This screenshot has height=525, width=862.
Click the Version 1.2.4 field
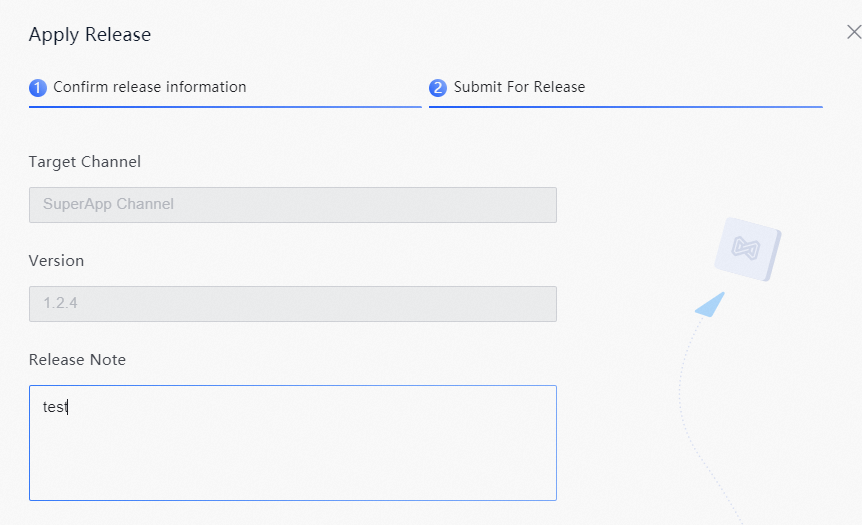(x=292, y=303)
